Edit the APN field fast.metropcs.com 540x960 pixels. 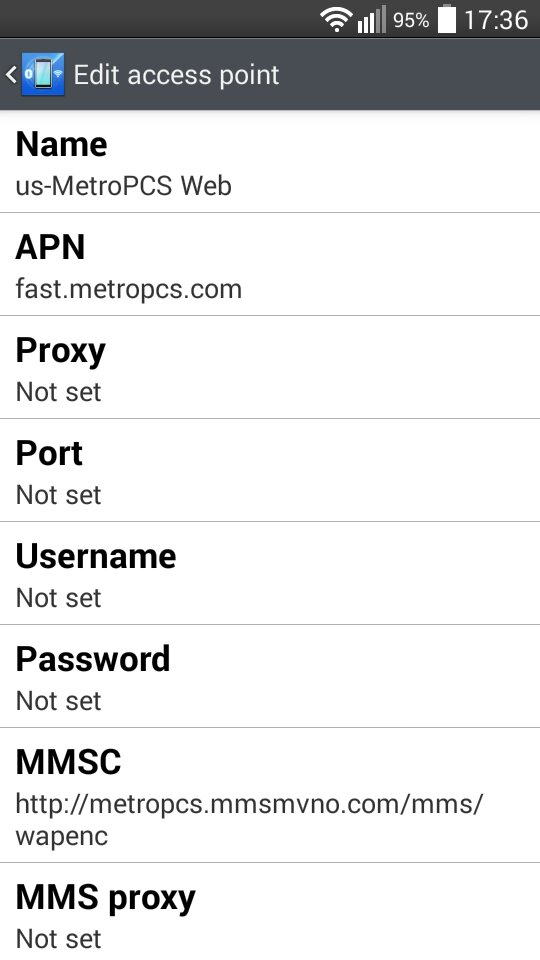270,265
